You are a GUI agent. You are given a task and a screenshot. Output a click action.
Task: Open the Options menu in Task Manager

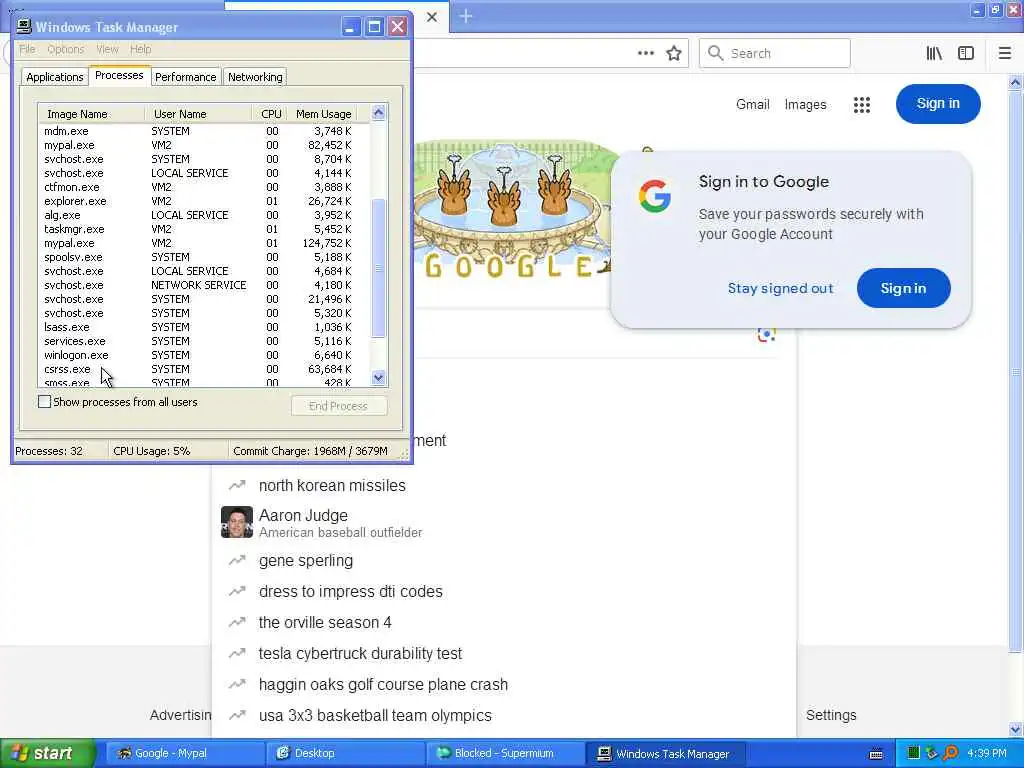(x=65, y=49)
